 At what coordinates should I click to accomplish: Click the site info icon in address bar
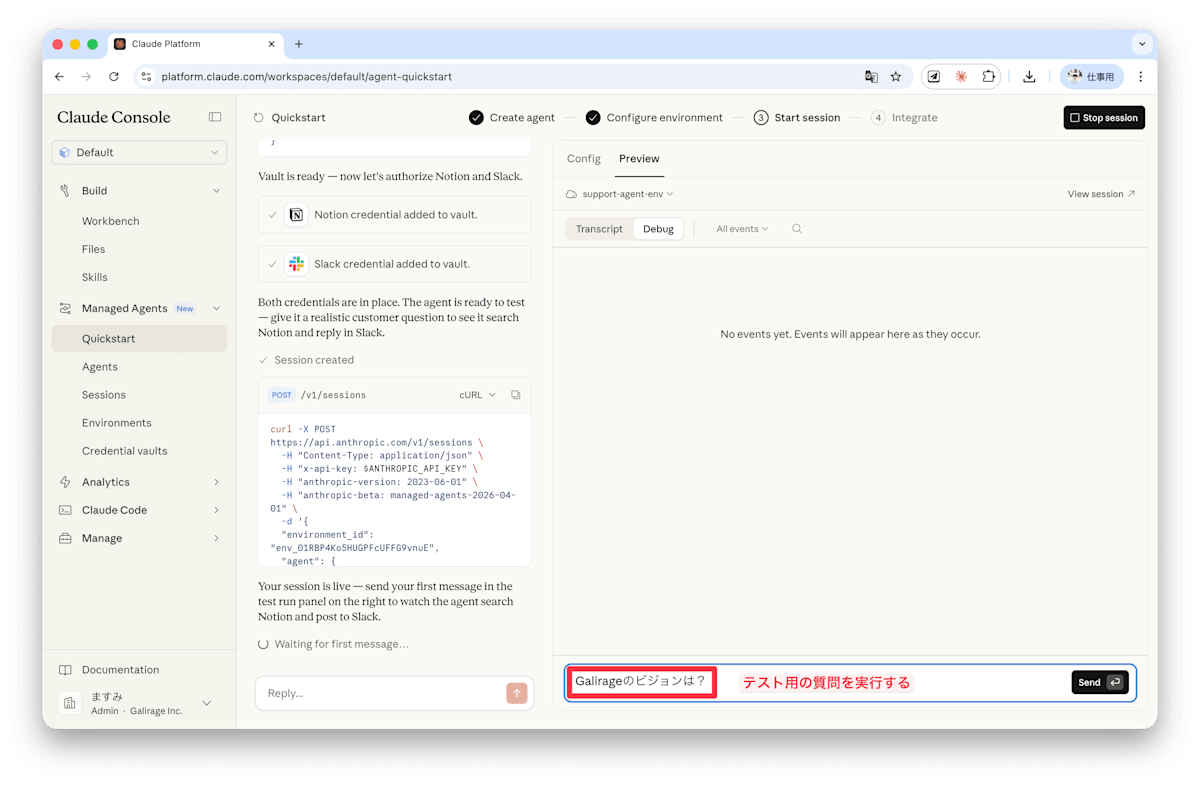[x=146, y=76]
